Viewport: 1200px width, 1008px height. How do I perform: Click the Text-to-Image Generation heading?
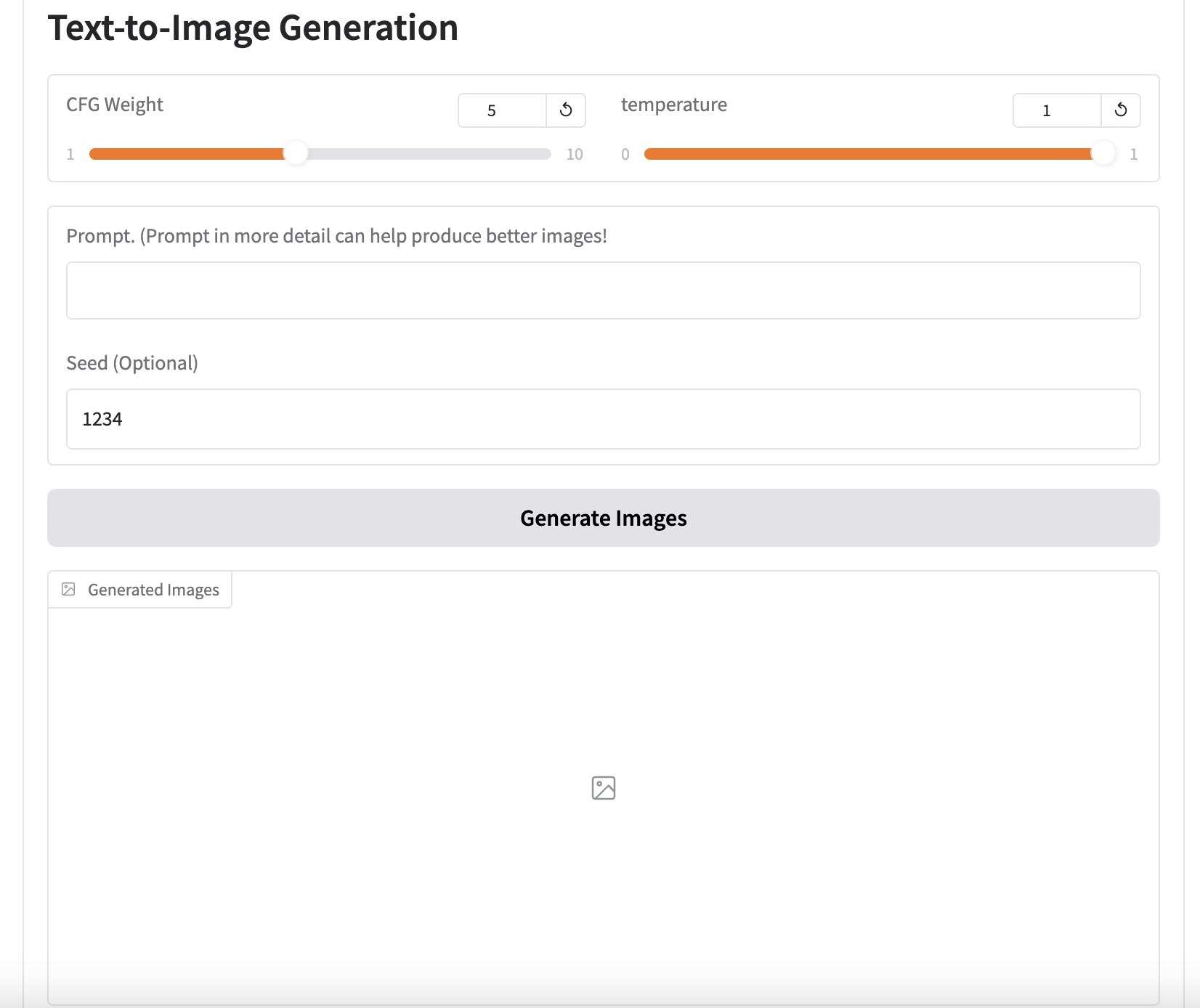(x=253, y=28)
